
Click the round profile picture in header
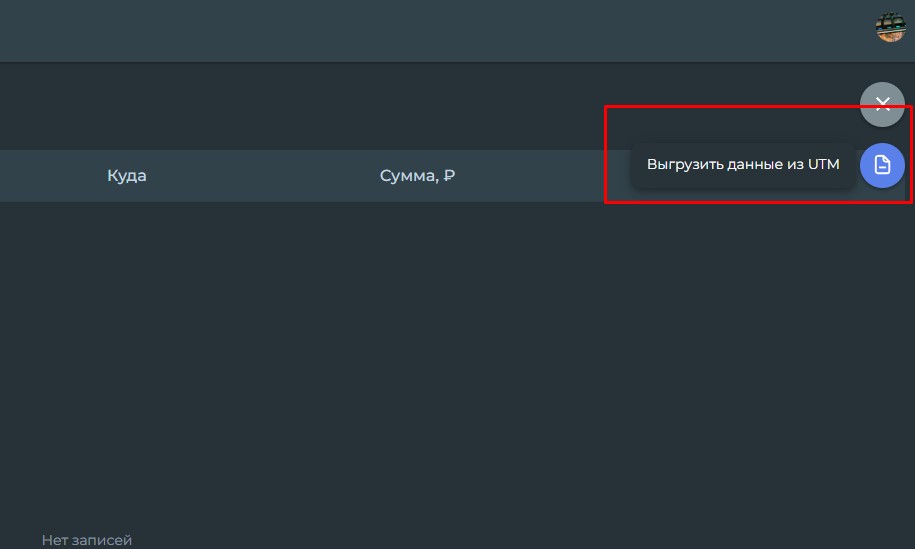(890, 27)
